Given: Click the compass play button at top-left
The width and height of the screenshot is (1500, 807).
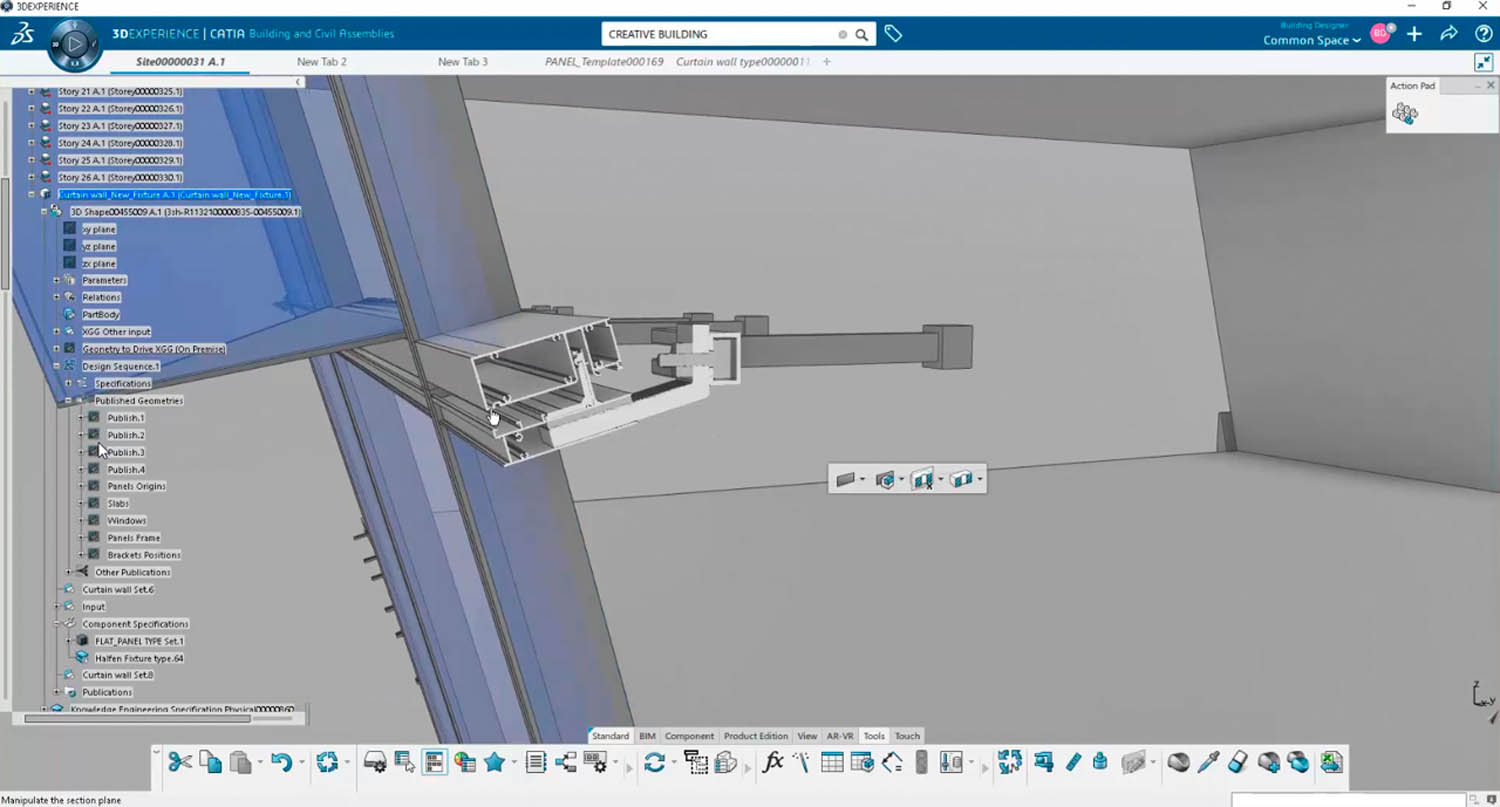Looking at the screenshot, I should [x=74, y=44].
